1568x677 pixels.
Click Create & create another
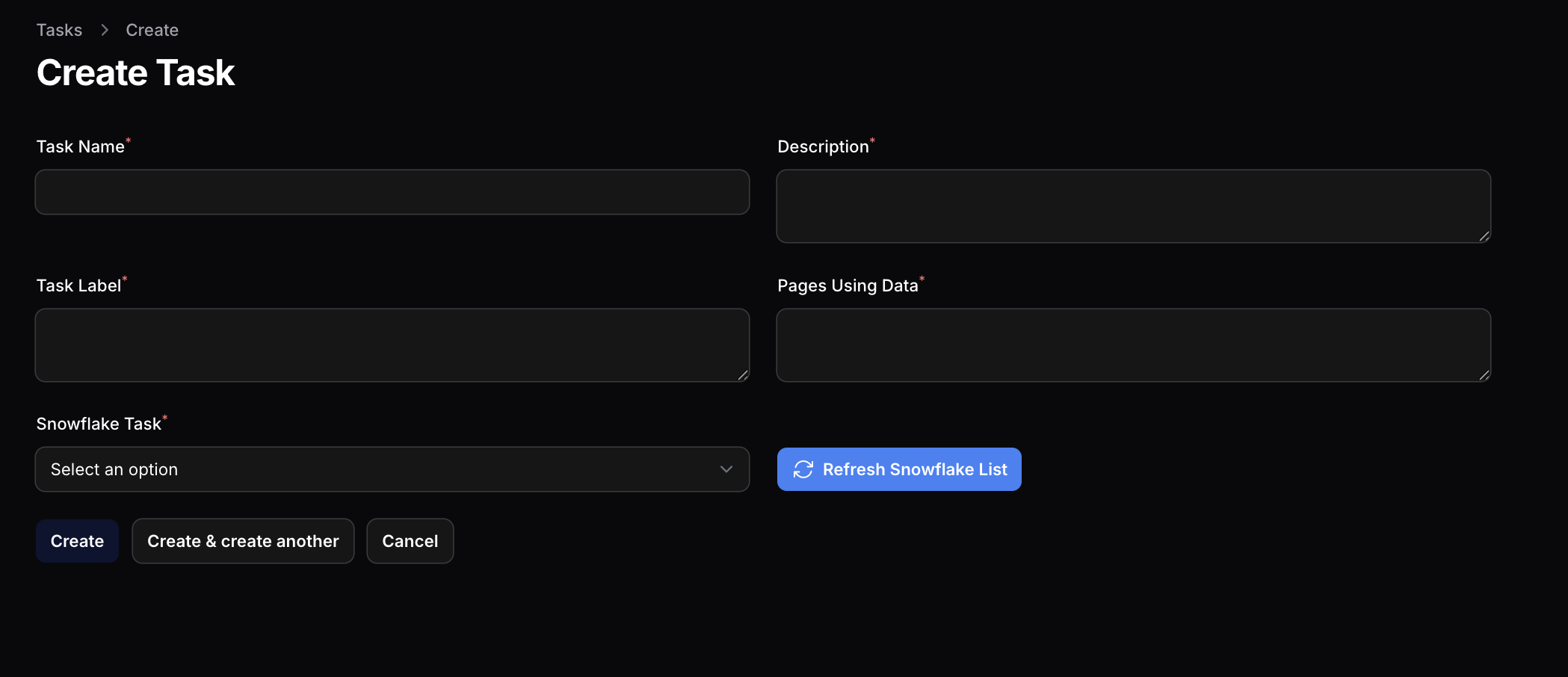pyautogui.click(x=243, y=540)
